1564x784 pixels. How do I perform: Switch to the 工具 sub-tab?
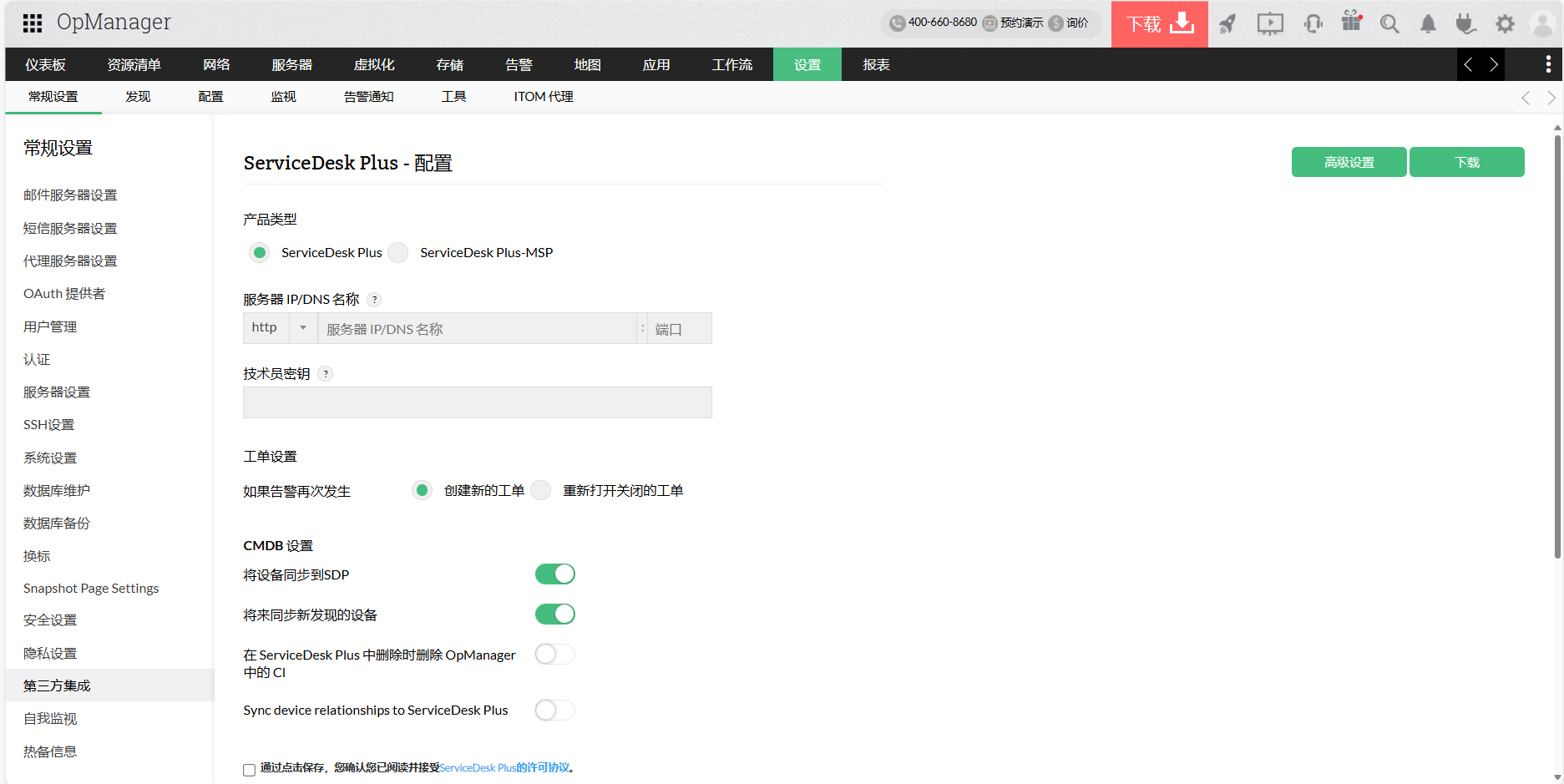(x=453, y=97)
